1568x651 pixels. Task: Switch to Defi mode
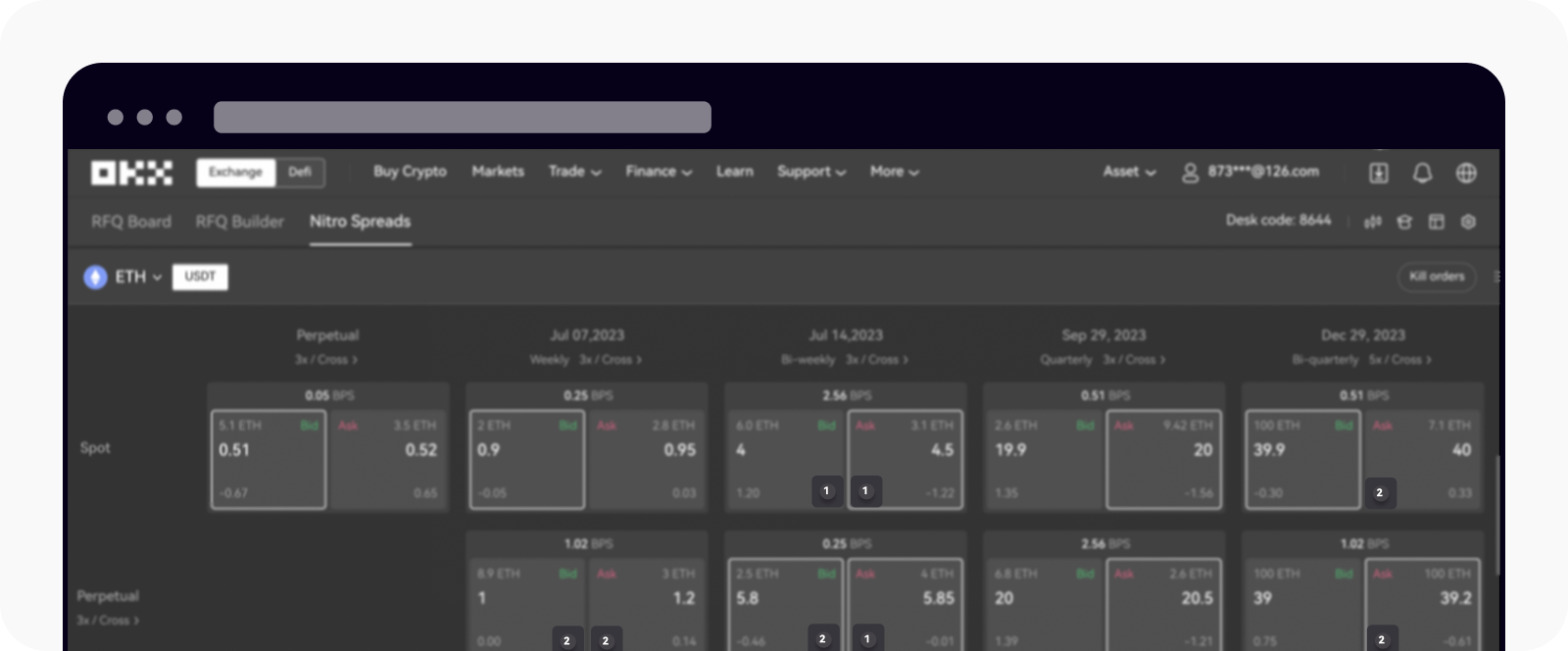pos(300,173)
